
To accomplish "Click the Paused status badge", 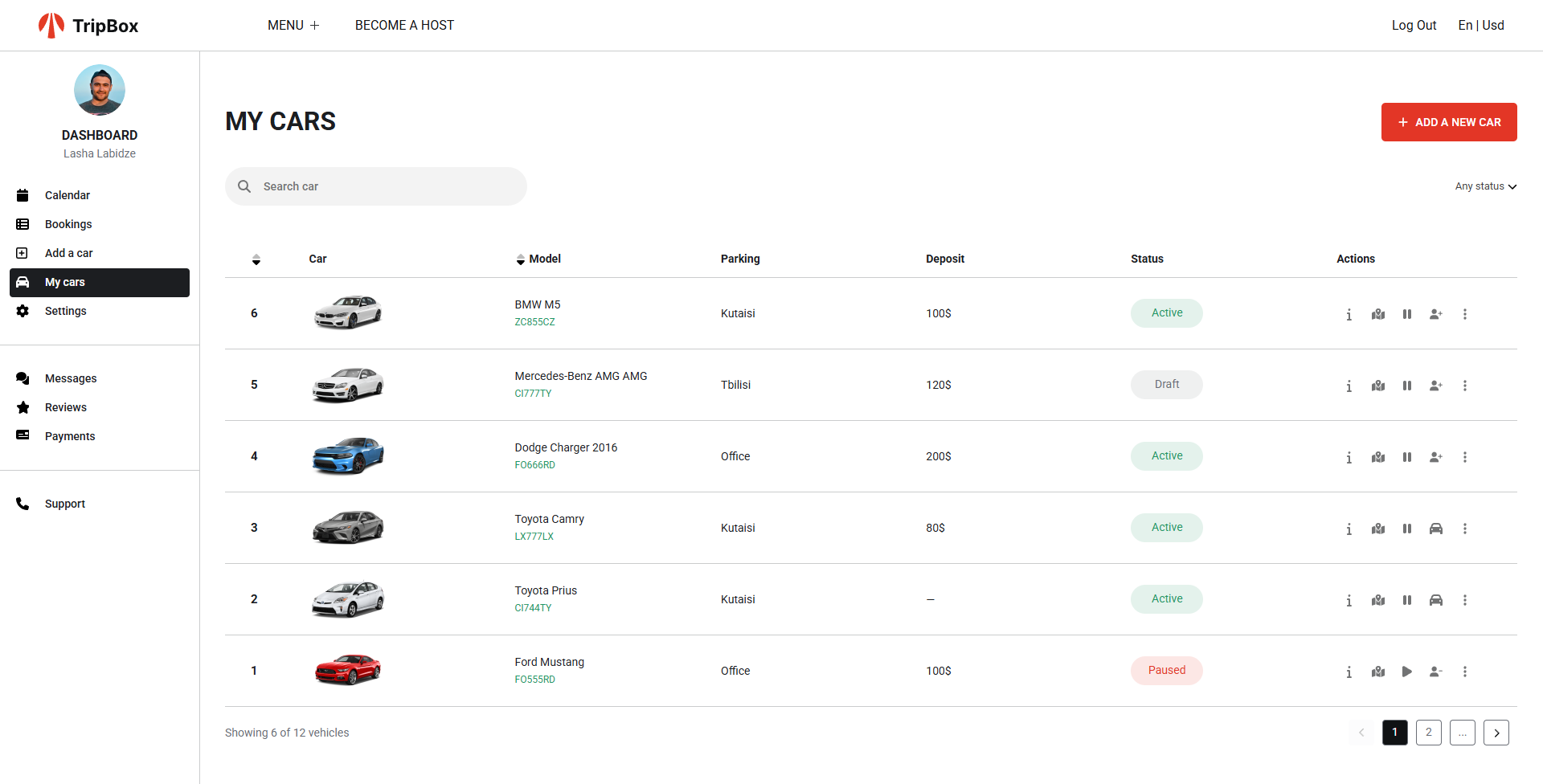I will coord(1166,671).
